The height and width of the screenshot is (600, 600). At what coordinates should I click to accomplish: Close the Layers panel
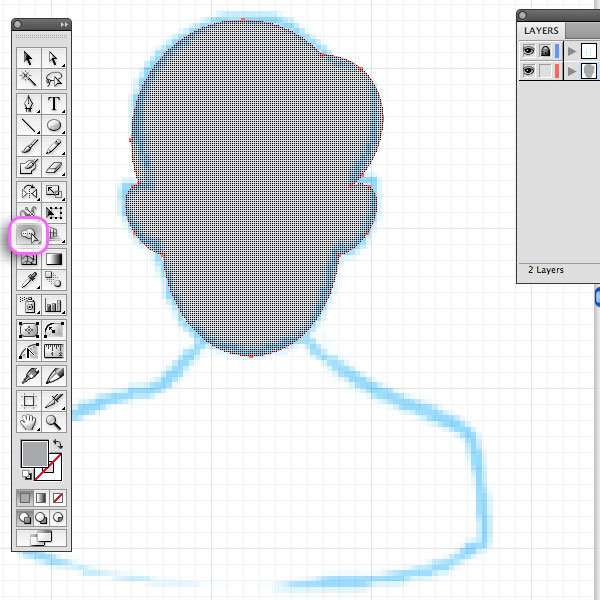click(x=522, y=15)
